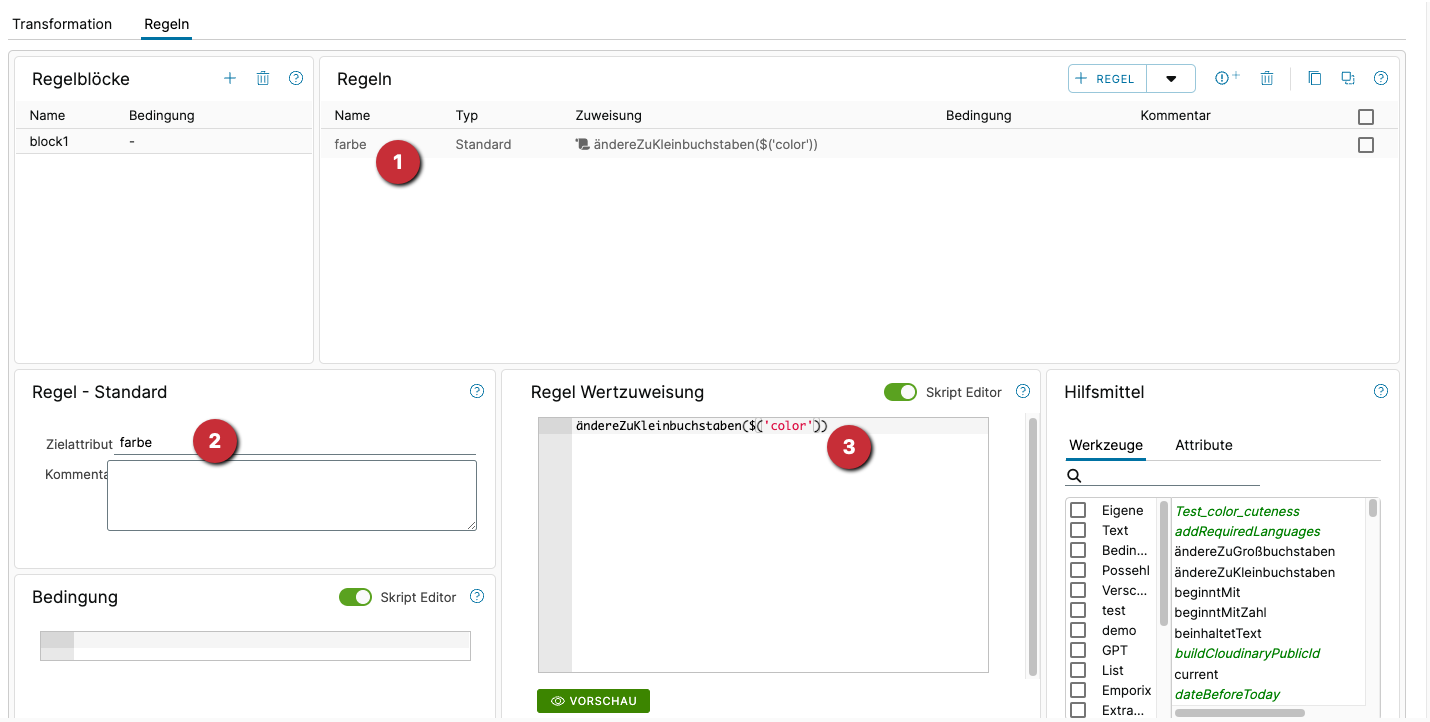Viewport: 1430px width, 722px height.
Task: Add a new Regelblock with plus icon
Action: (x=230, y=78)
